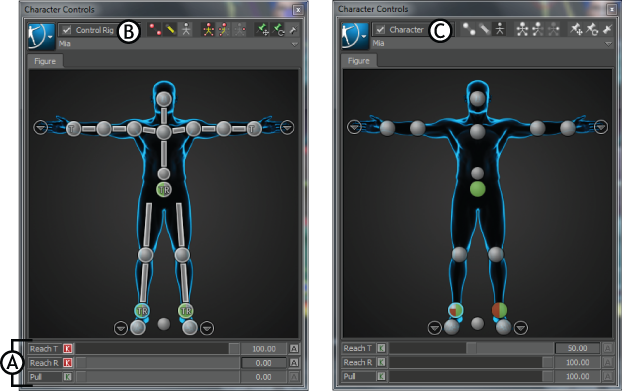Viewport: 622px width, 391px height.
Task: Click Release All Pinning in left window
Action: click(293, 30)
